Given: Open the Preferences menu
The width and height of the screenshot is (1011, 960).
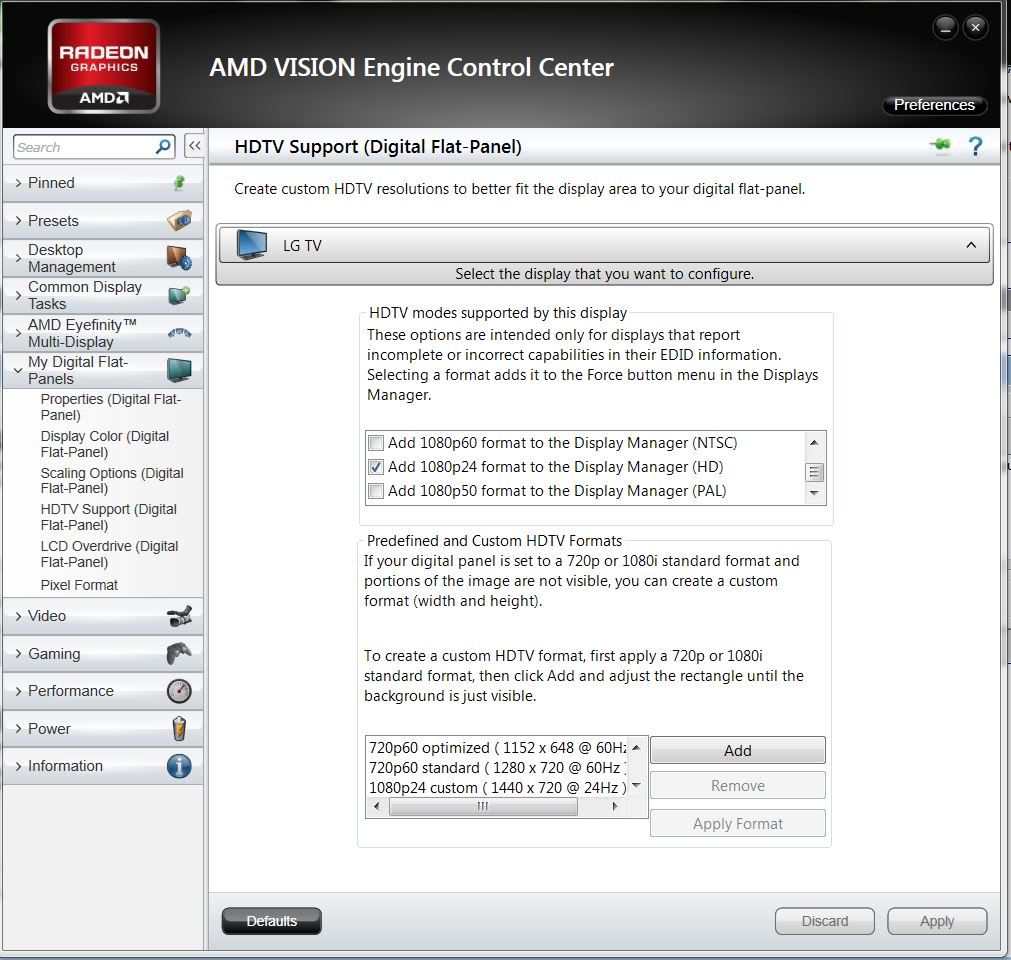Looking at the screenshot, I should [x=934, y=105].
